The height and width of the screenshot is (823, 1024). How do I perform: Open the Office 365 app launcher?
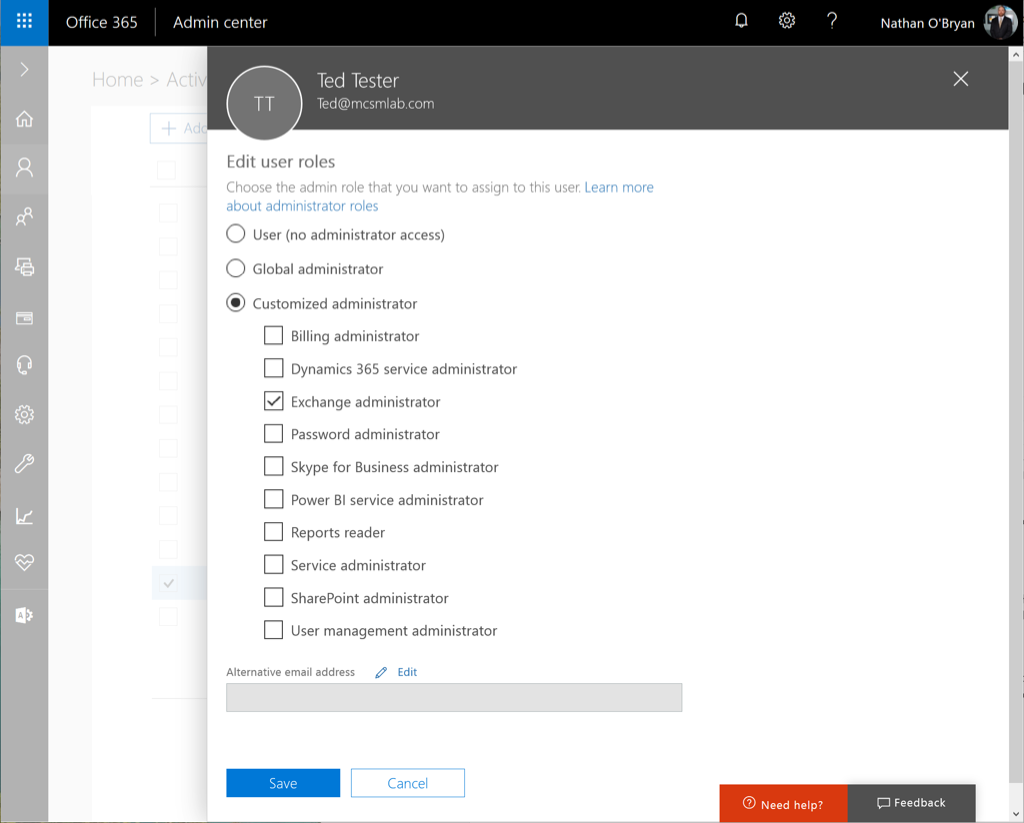coord(23,22)
